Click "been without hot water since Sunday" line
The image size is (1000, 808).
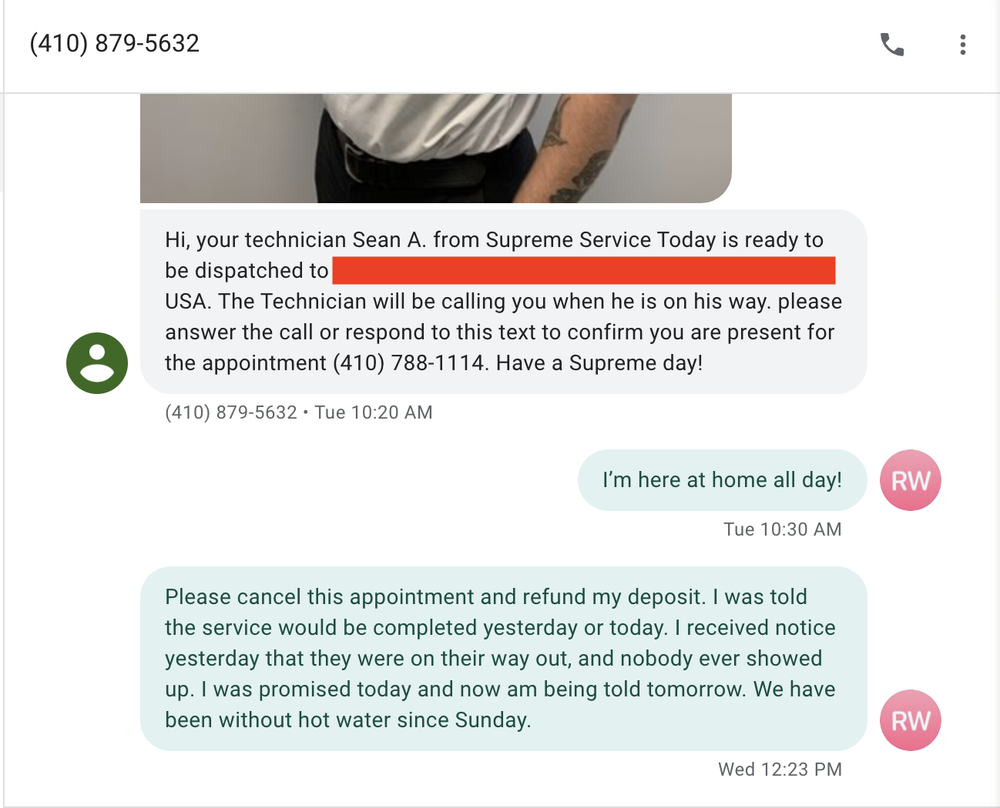pos(347,720)
